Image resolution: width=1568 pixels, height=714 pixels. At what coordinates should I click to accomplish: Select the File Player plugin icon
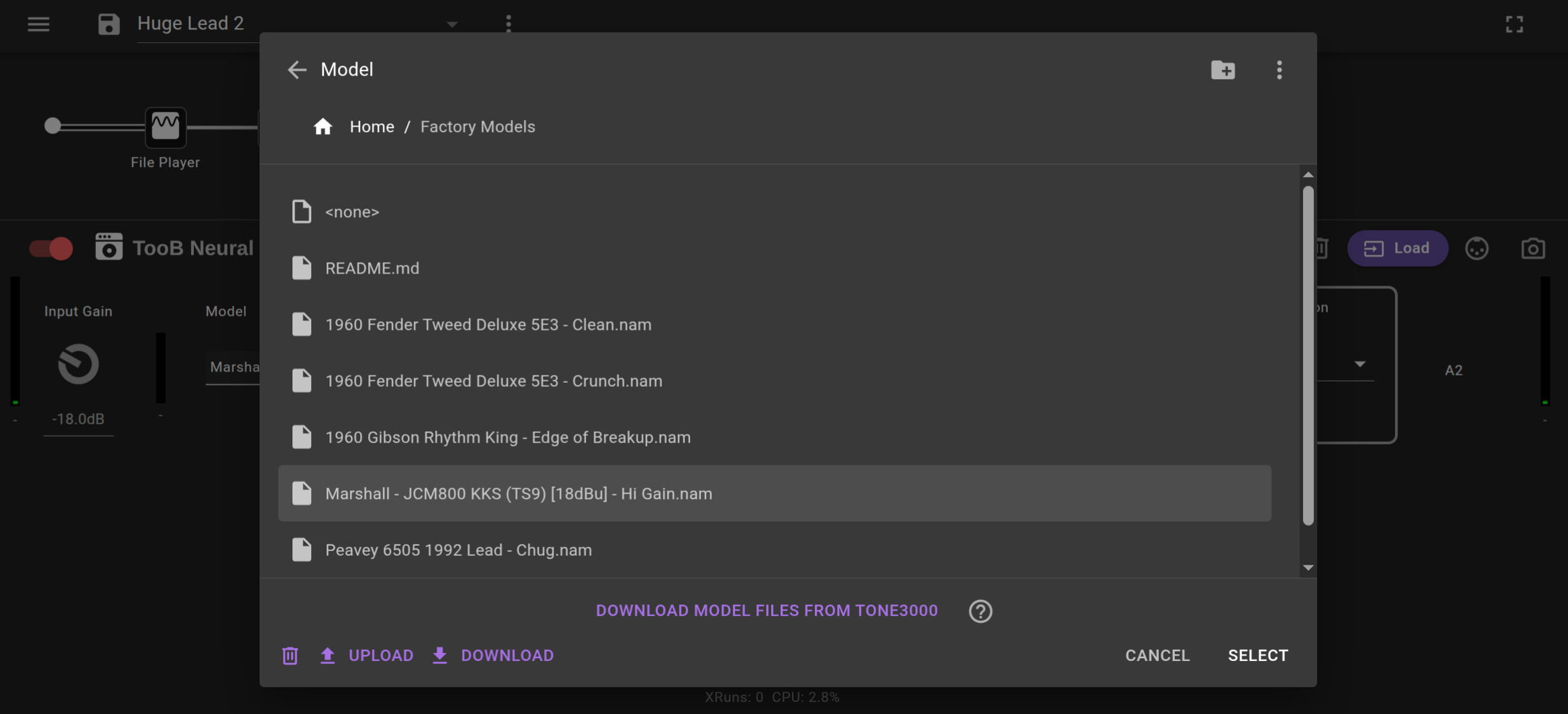166,127
